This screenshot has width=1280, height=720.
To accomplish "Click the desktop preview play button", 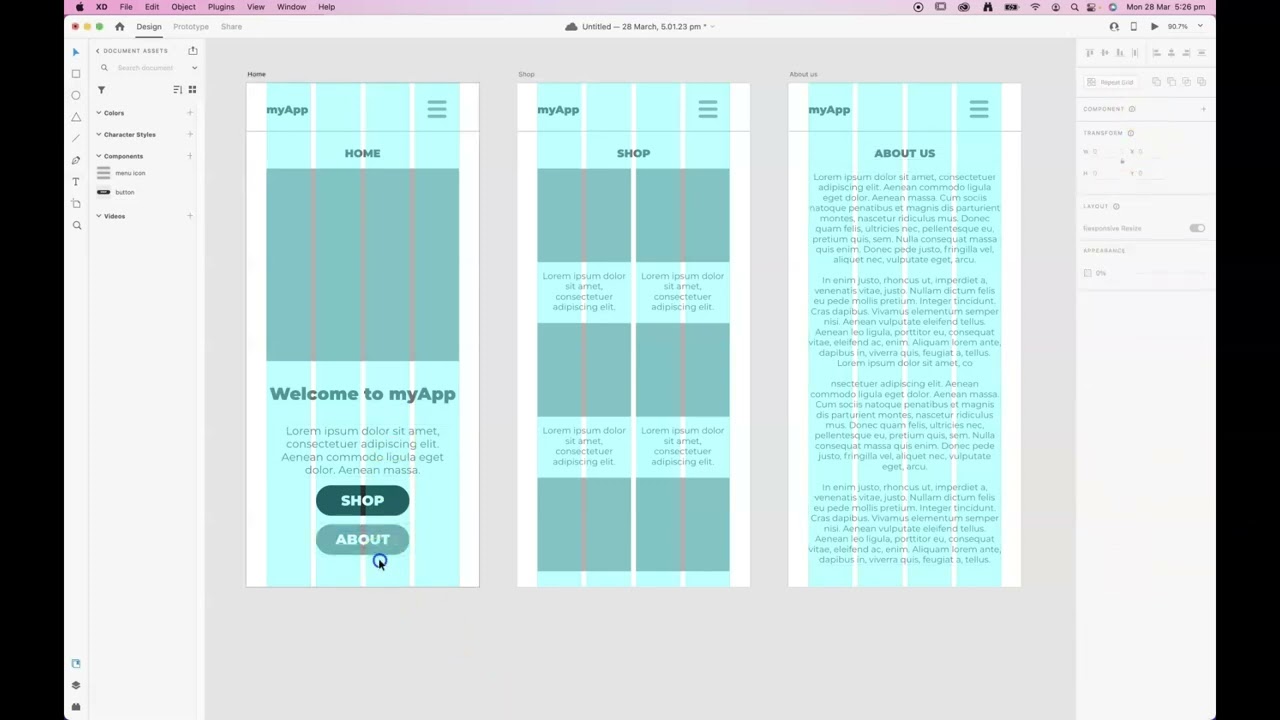I will click(1155, 27).
